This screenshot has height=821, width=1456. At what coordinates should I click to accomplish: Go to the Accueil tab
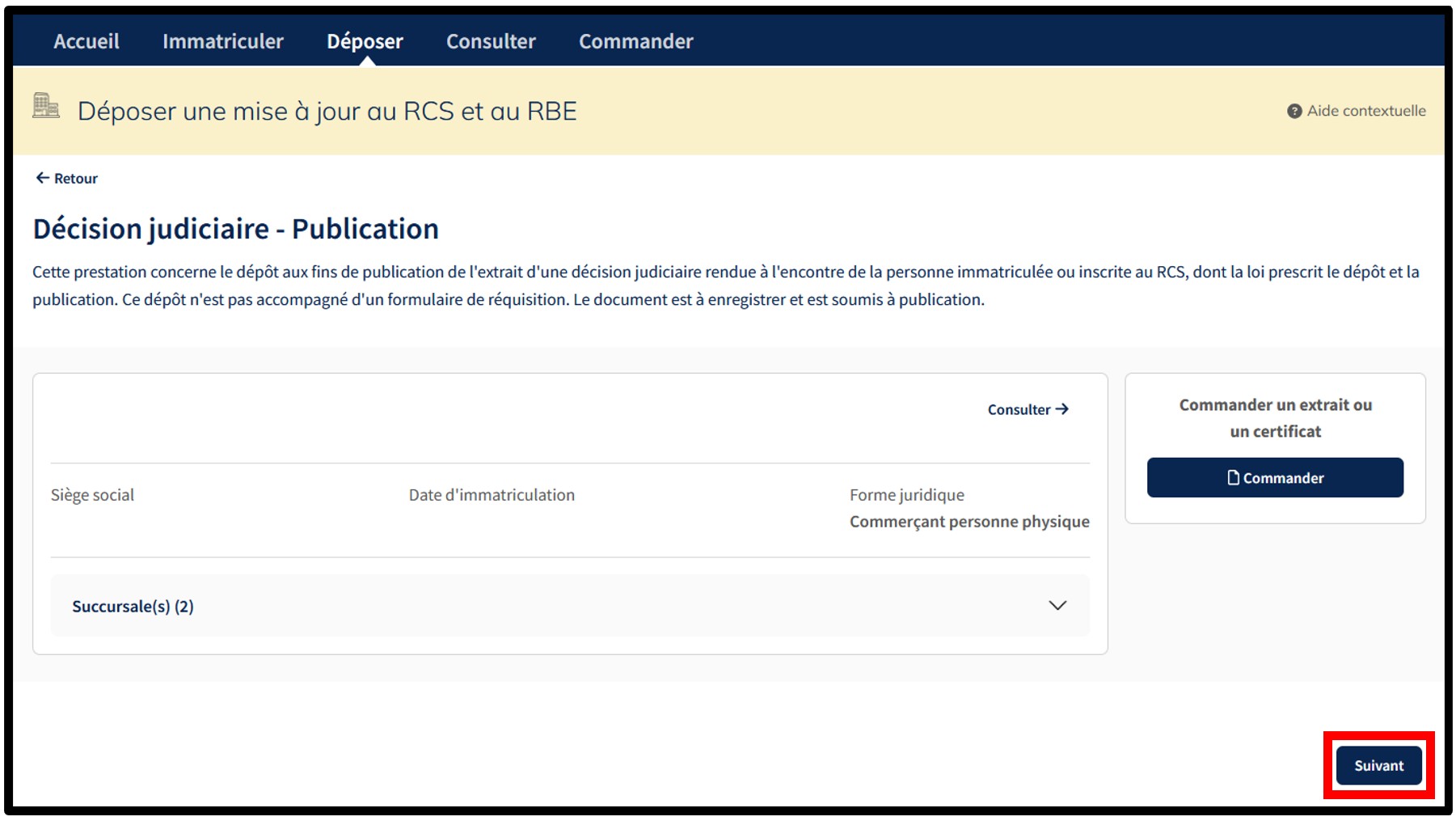(x=87, y=41)
